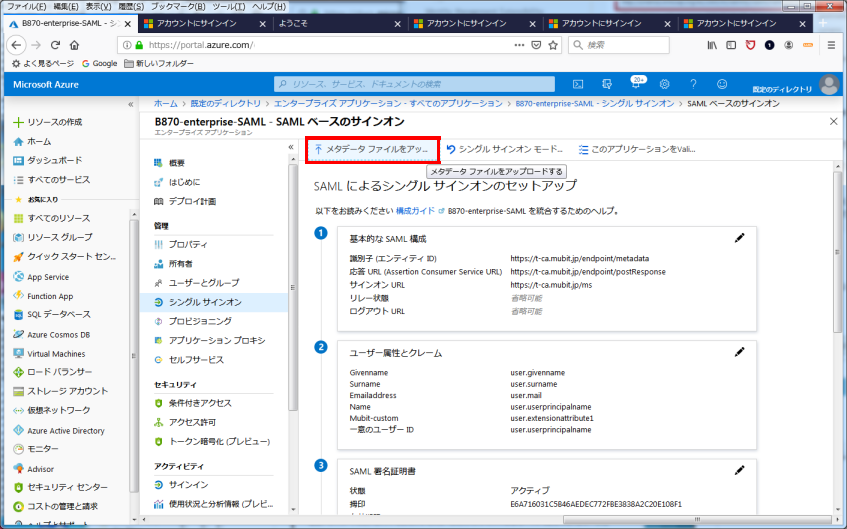Open Virtual Machines in favorites

(x=49, y=354)
